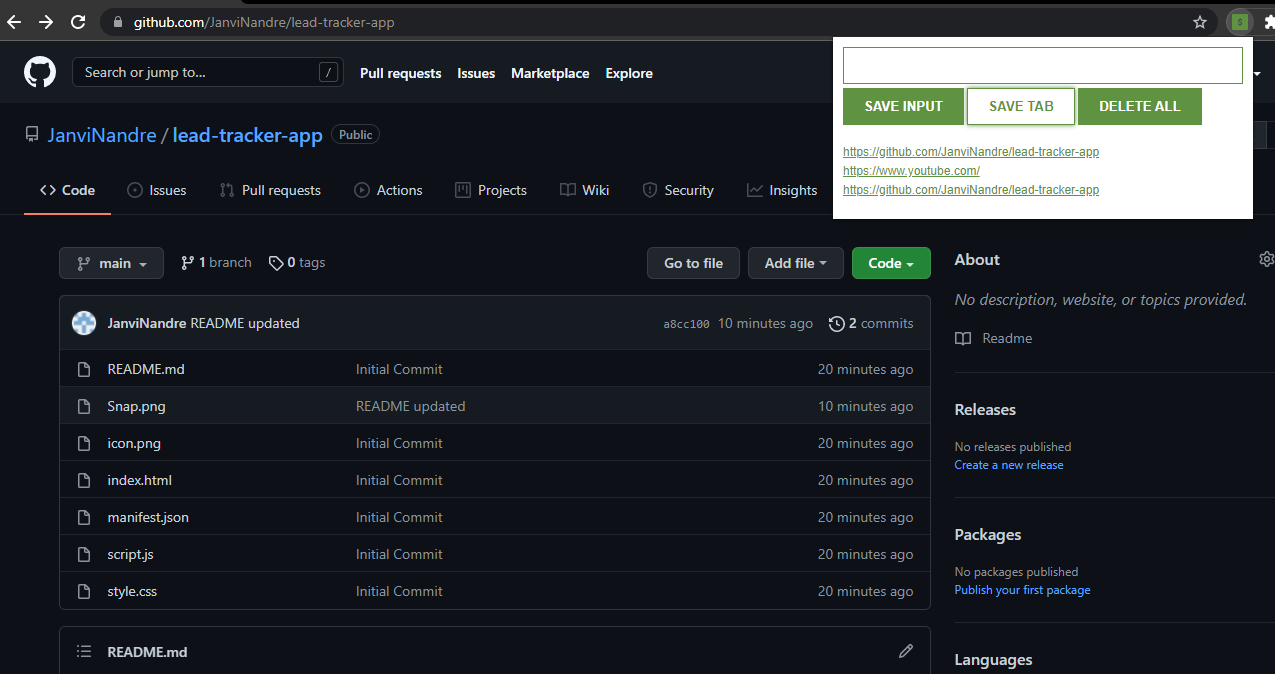This screenshot has width=1275, height=674.
Task: Click the file icon beside style.css
Action: [83, 591]
